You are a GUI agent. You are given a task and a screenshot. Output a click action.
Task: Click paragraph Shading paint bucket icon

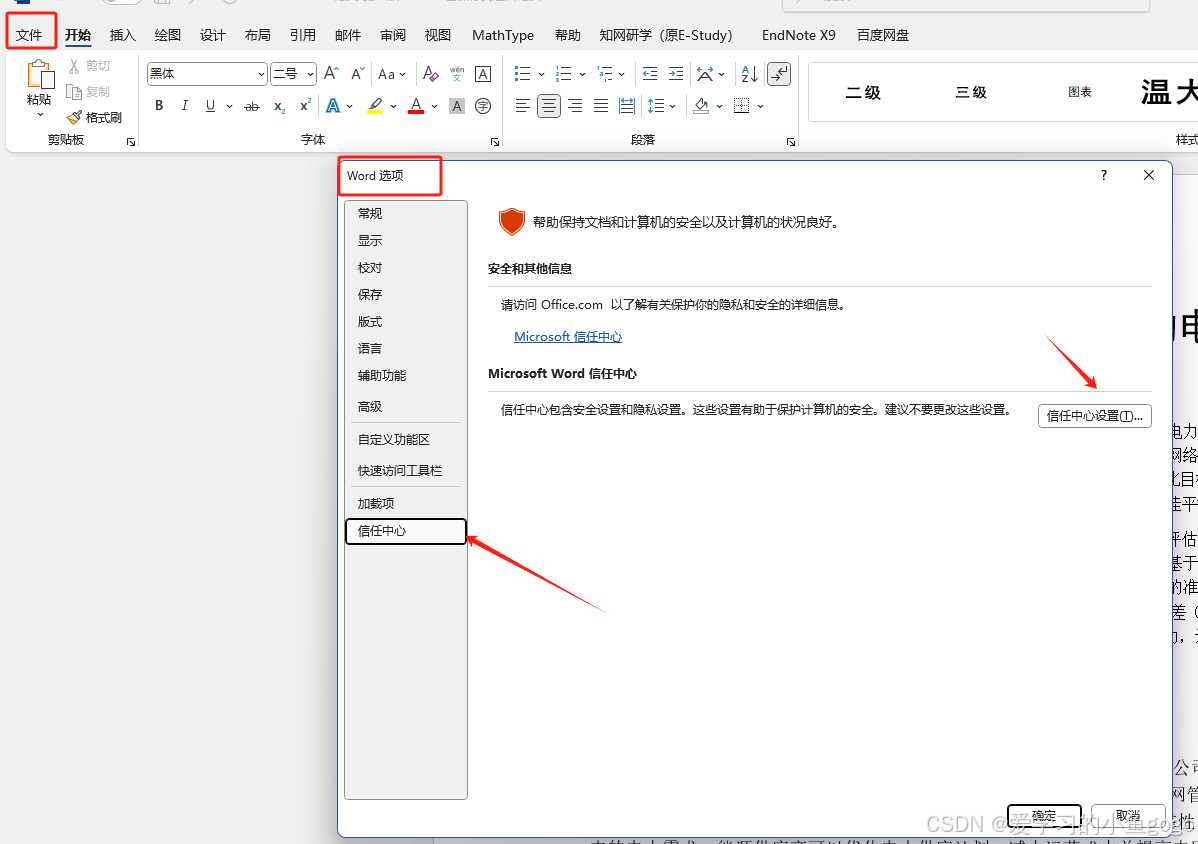[701, 105]
